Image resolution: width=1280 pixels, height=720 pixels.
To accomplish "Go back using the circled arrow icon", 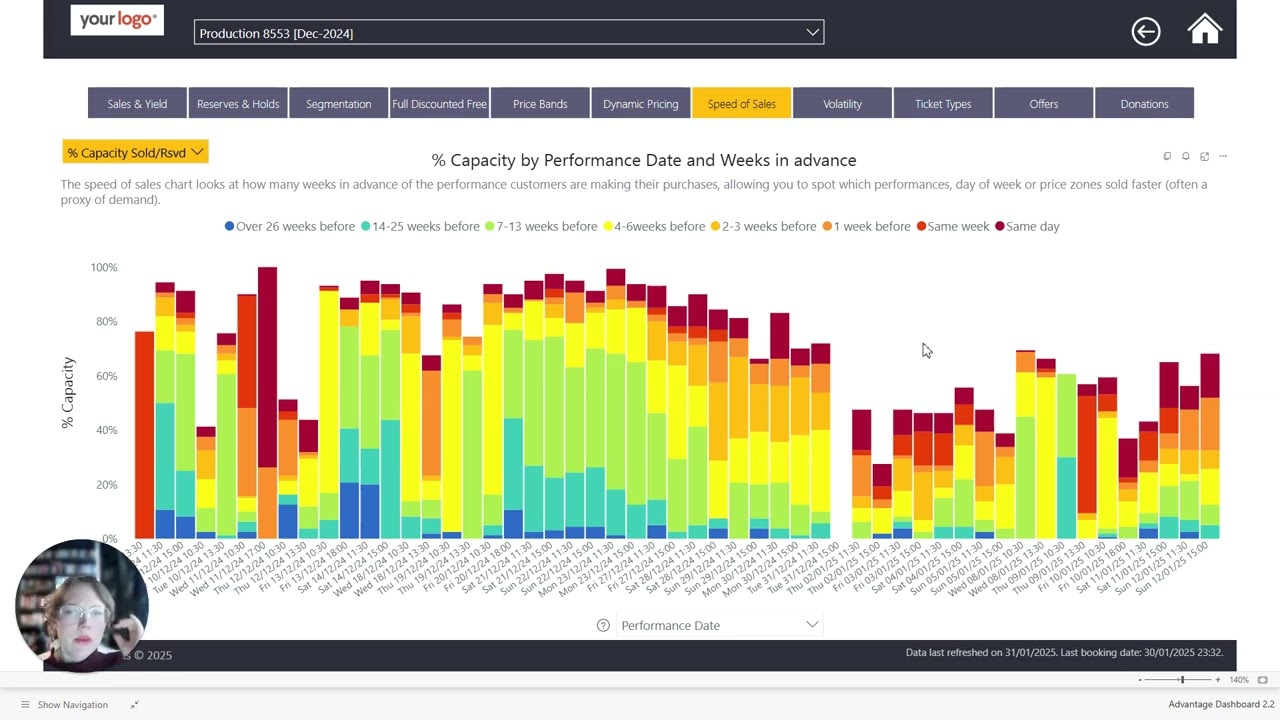I will pos(1146,31).
